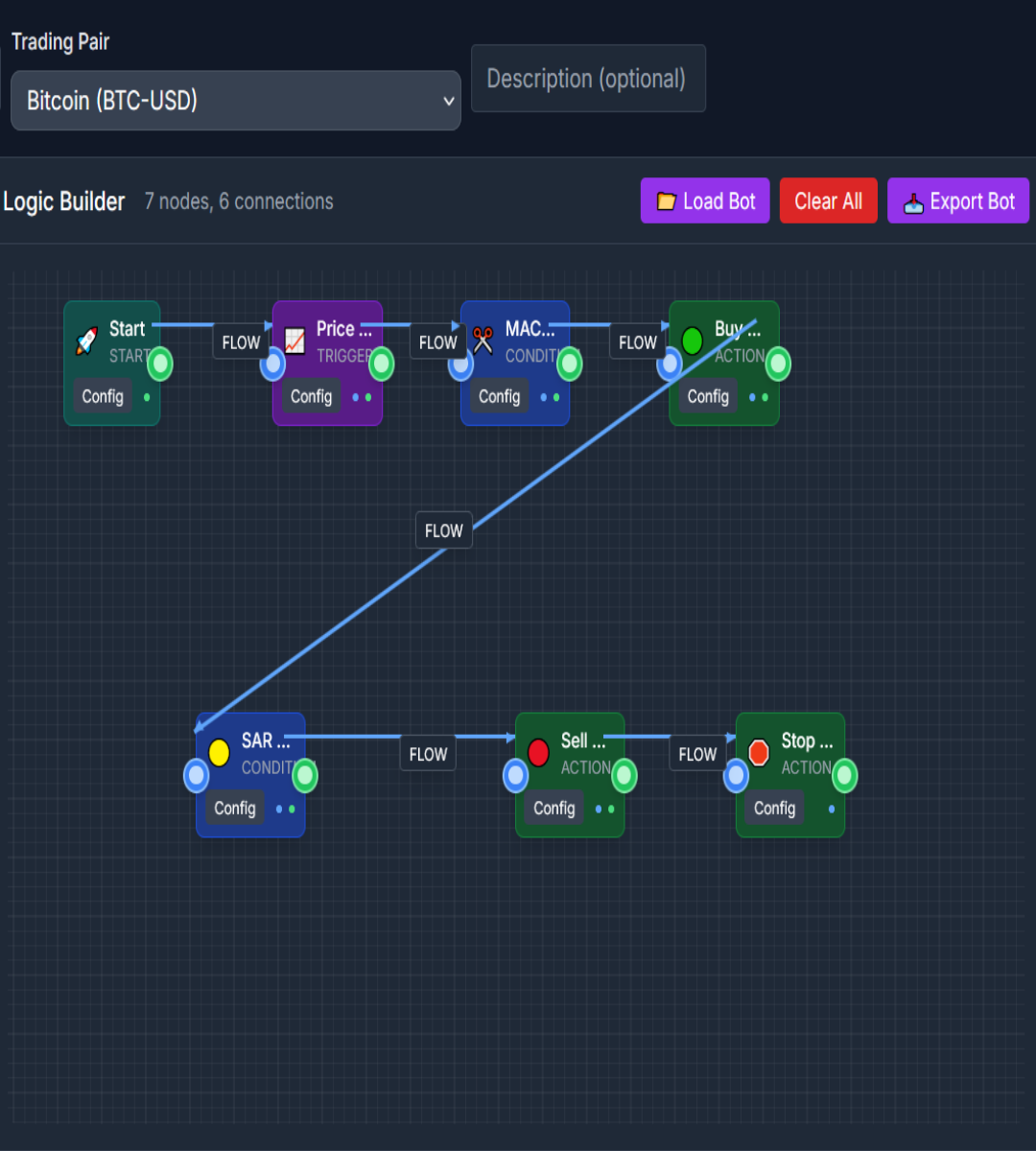
Task: Click the red circle icon on Sell node
Action: click(x=538, y=753)
